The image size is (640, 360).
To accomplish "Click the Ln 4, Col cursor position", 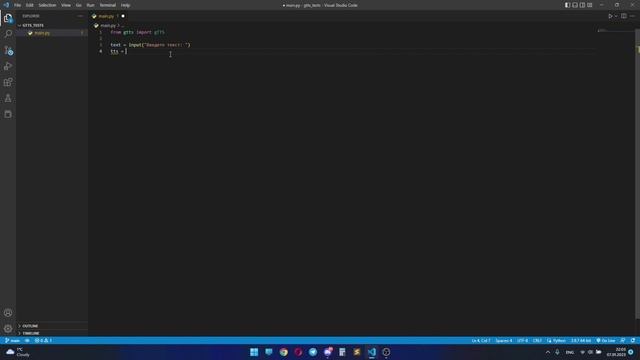I will pos(481,340).
